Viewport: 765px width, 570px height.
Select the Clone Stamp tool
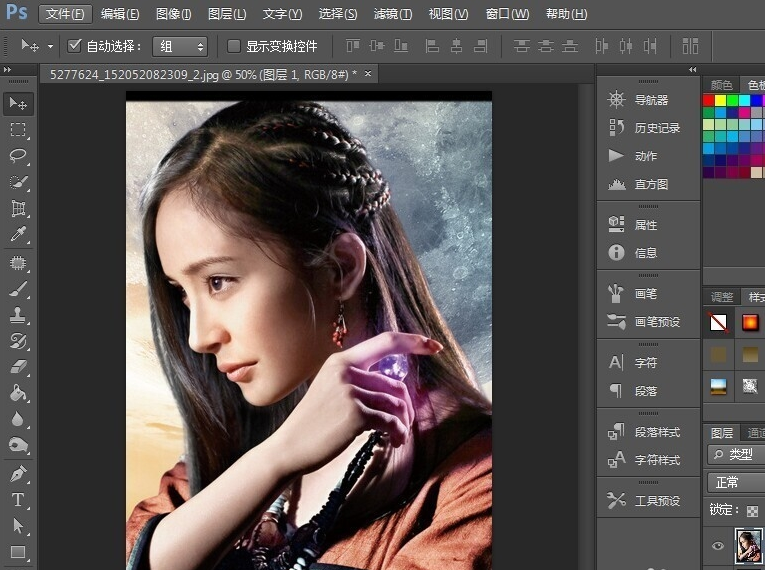pos(18,315)
